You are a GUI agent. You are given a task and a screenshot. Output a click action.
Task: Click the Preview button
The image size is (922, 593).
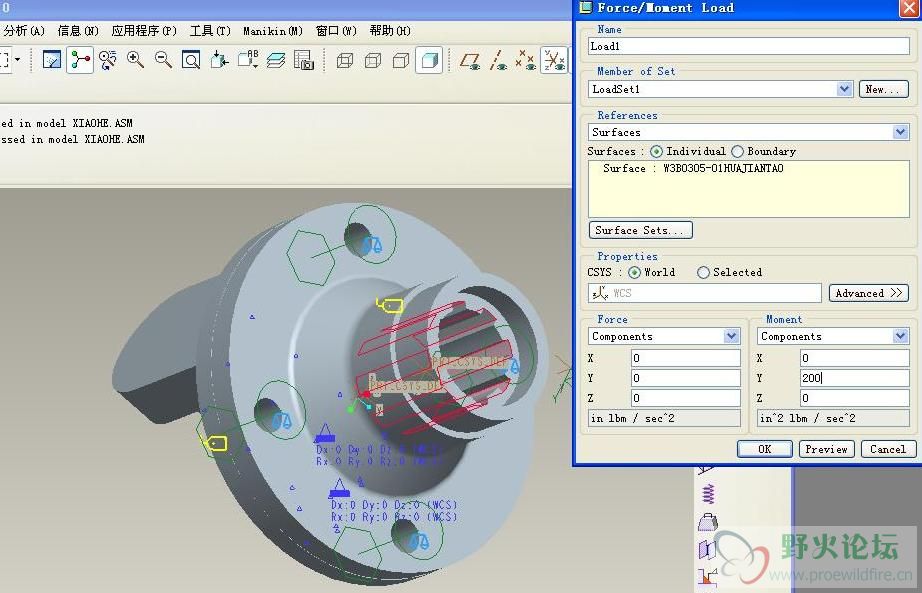[x=826, y=449]
